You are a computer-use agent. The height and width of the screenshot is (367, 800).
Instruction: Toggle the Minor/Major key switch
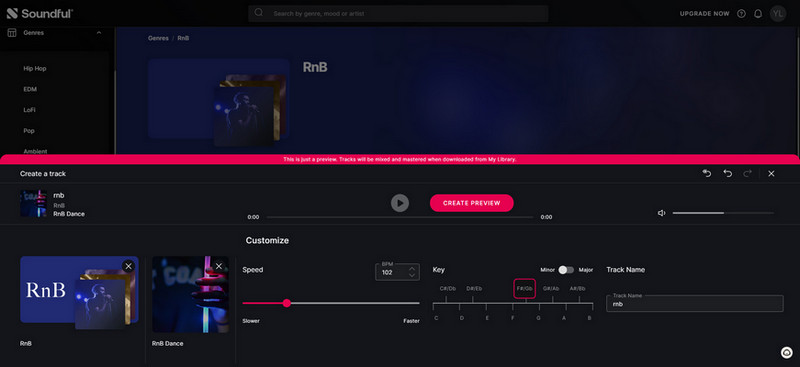(566, 270)
